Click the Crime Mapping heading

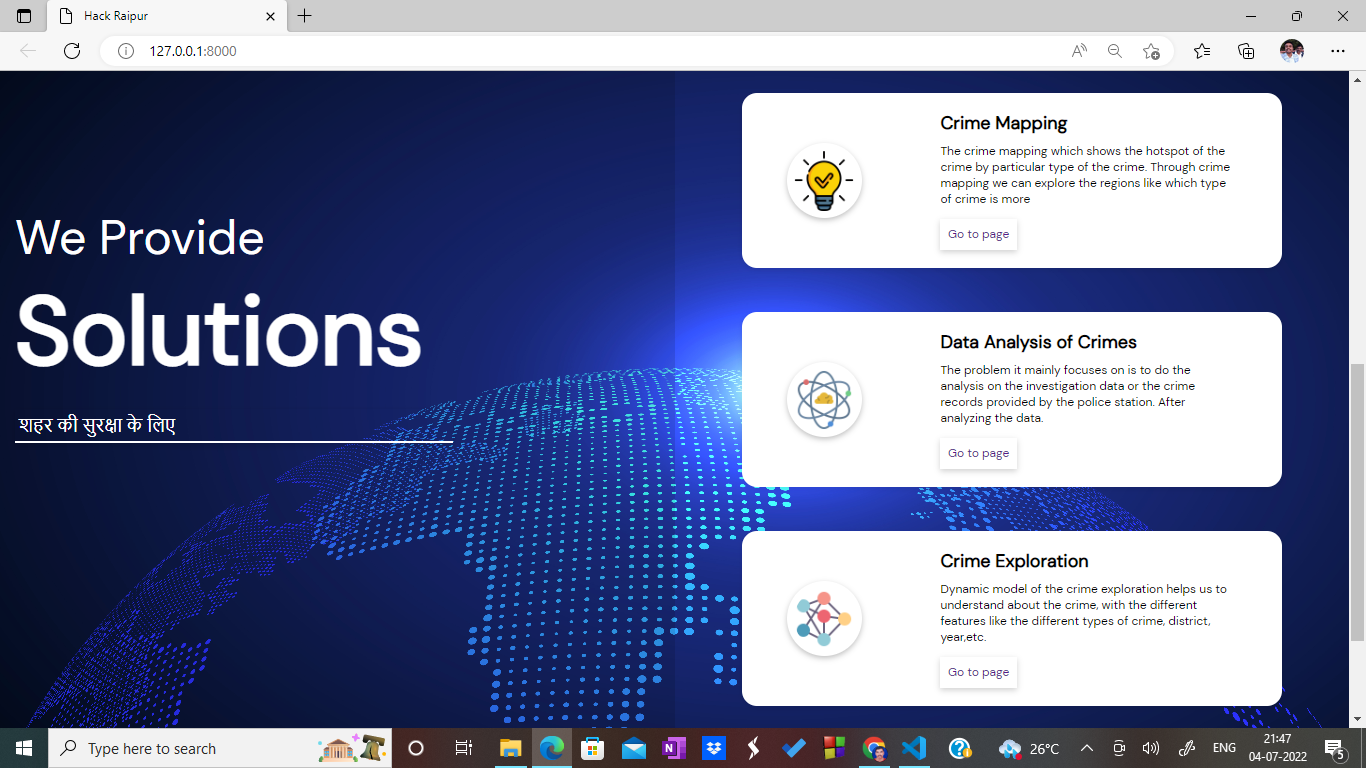pos(1003,123)
